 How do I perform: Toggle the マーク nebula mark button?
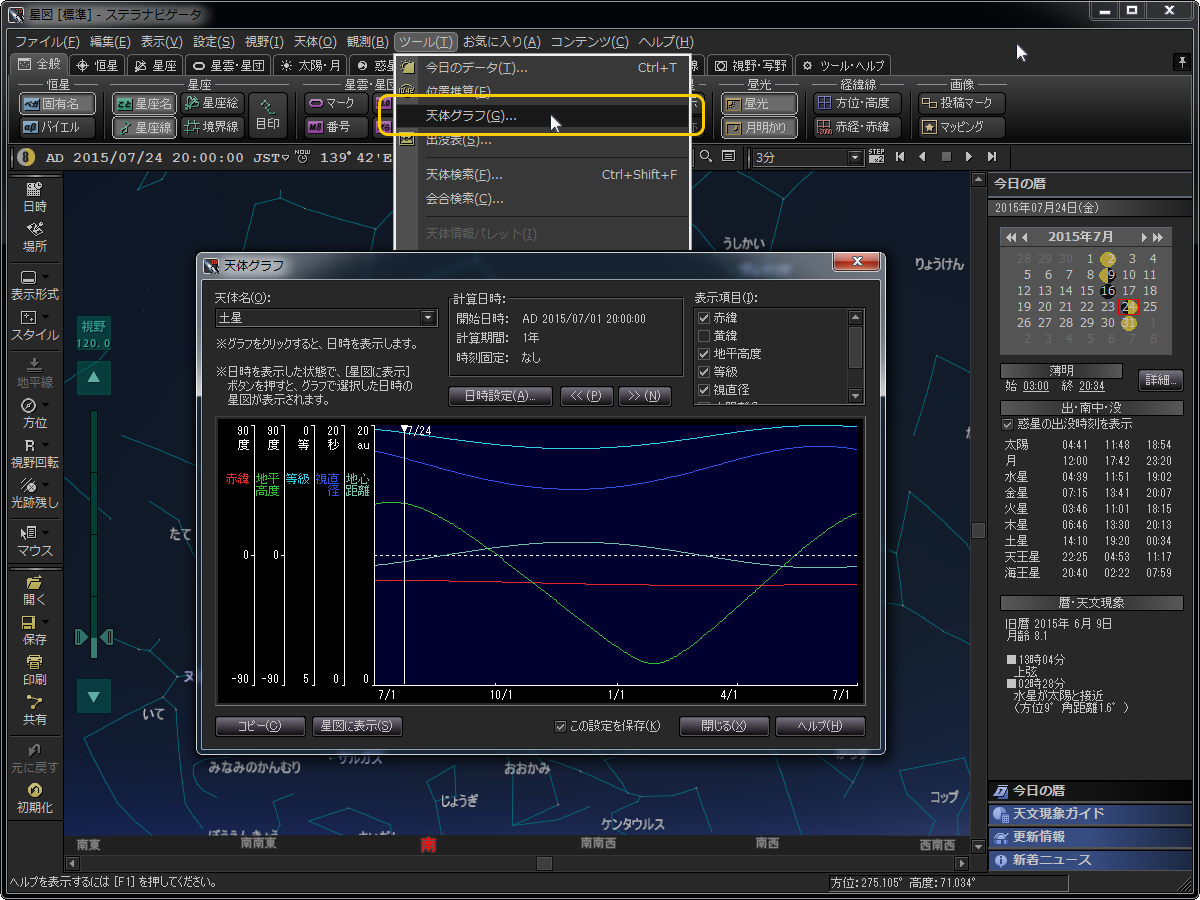coord(337,103)
